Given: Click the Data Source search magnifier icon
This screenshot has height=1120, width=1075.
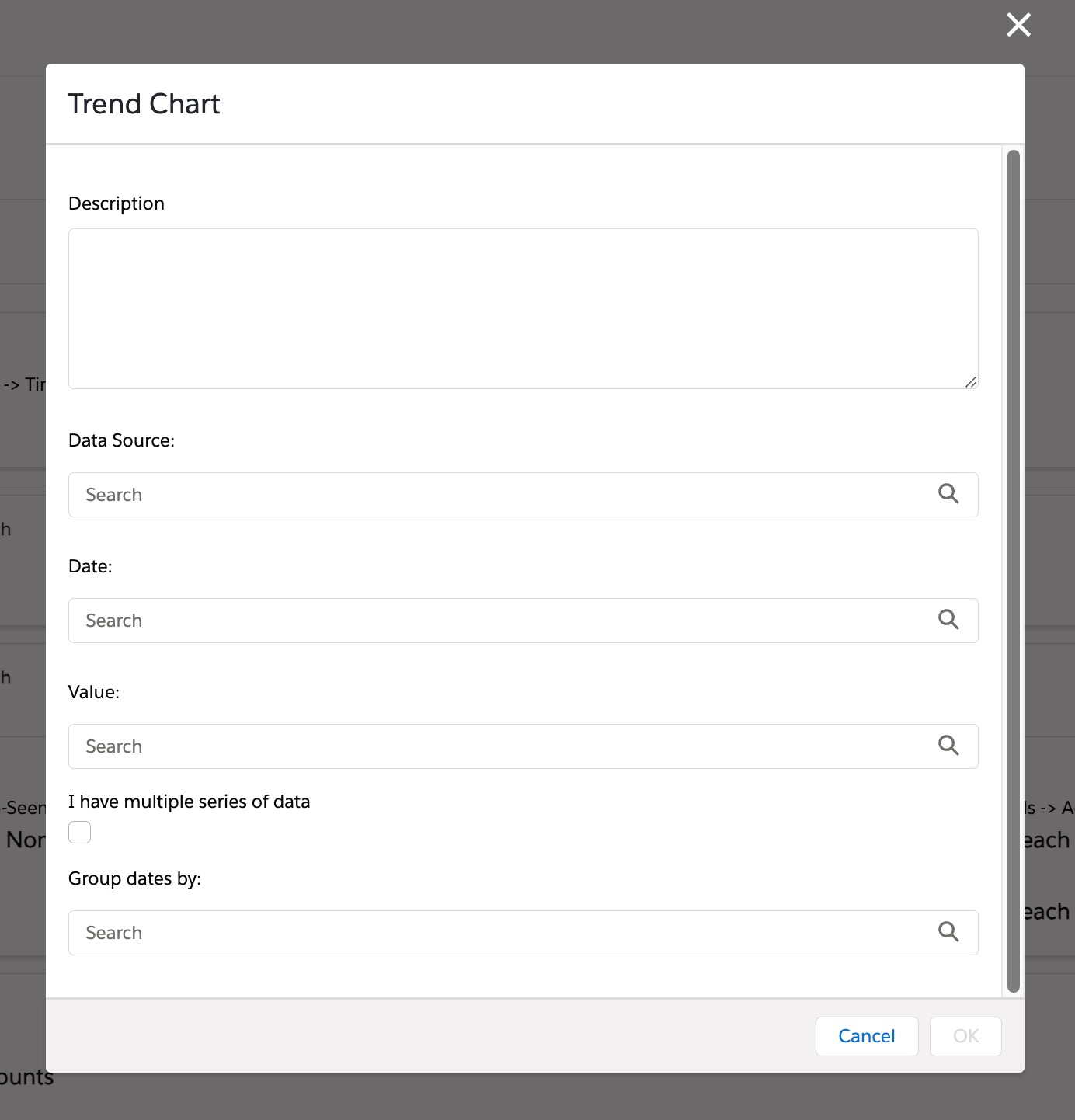Looking at the screenshot, I should tap(948, 494).
